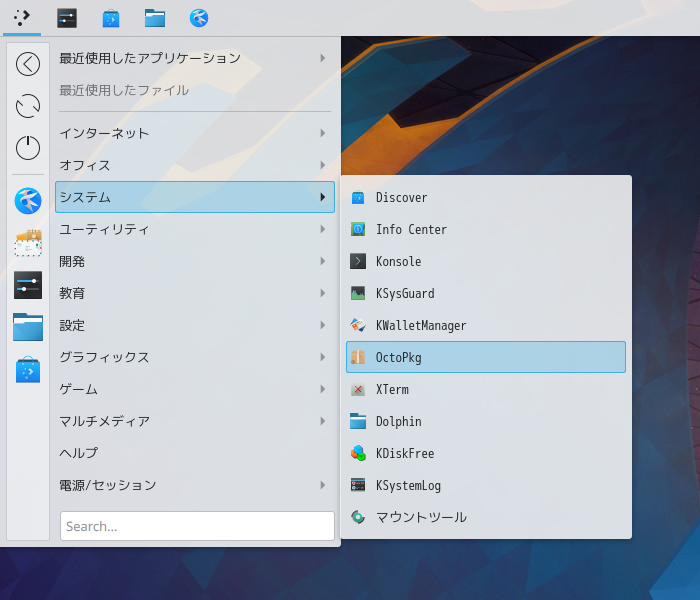Click the Info Center icon in submenu
The image size is (700, 600).
pyautogui.click(x=358, y=229)
